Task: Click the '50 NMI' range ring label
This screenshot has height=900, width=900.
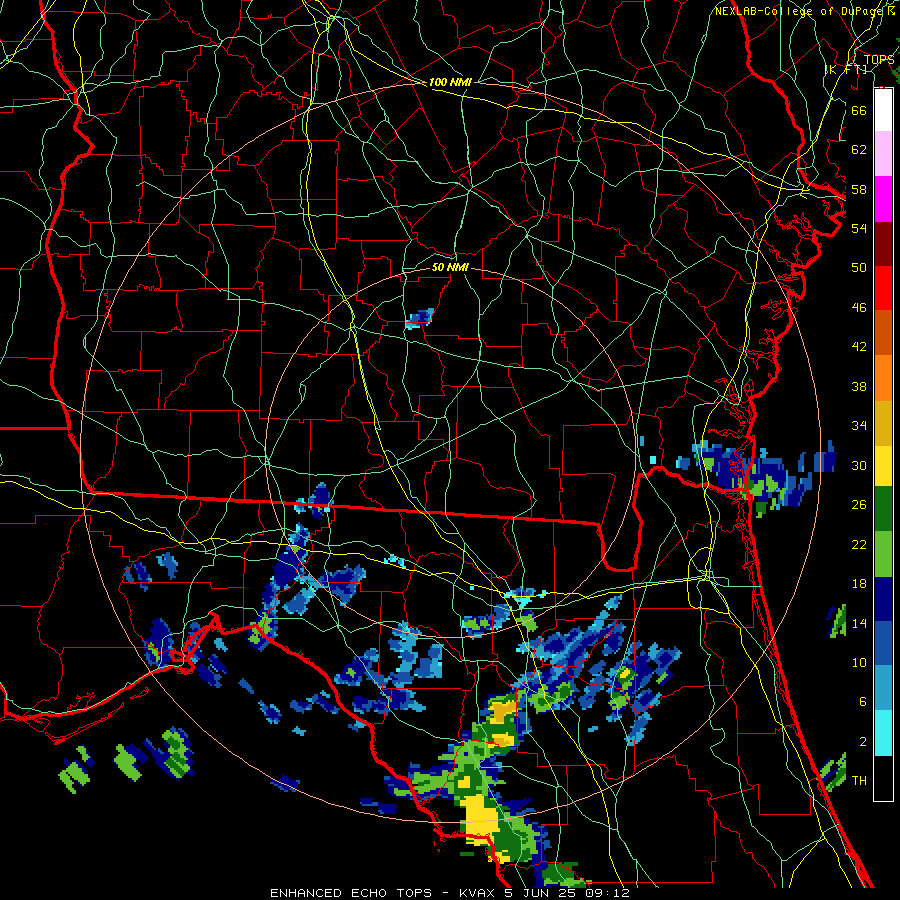Action: click(x=450, y=268)
